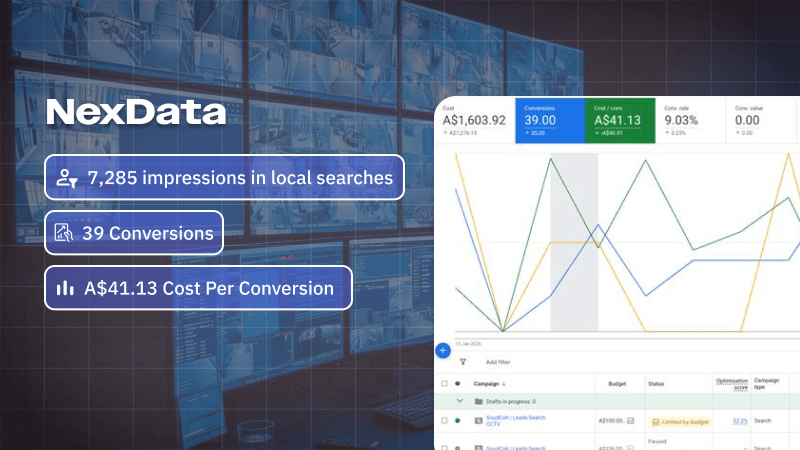Click the filter funnel icon
Screen dimensions: 800x450
463,362
